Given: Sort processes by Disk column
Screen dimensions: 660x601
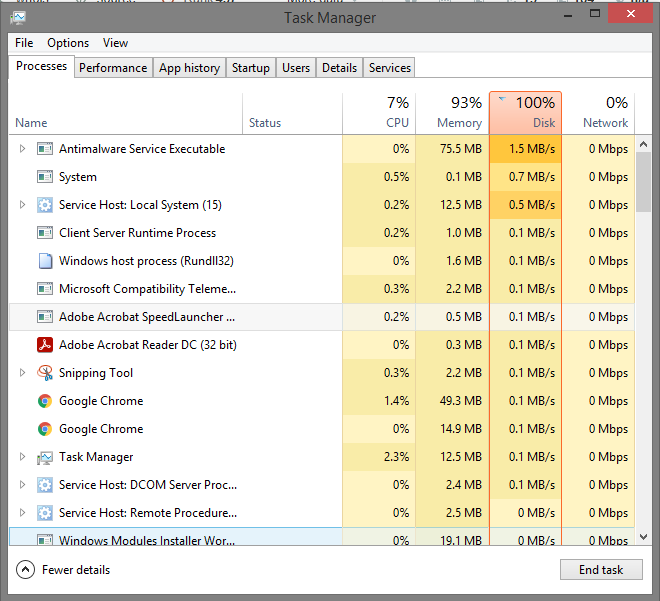Looking at the screenshot, I should [525, 114].
